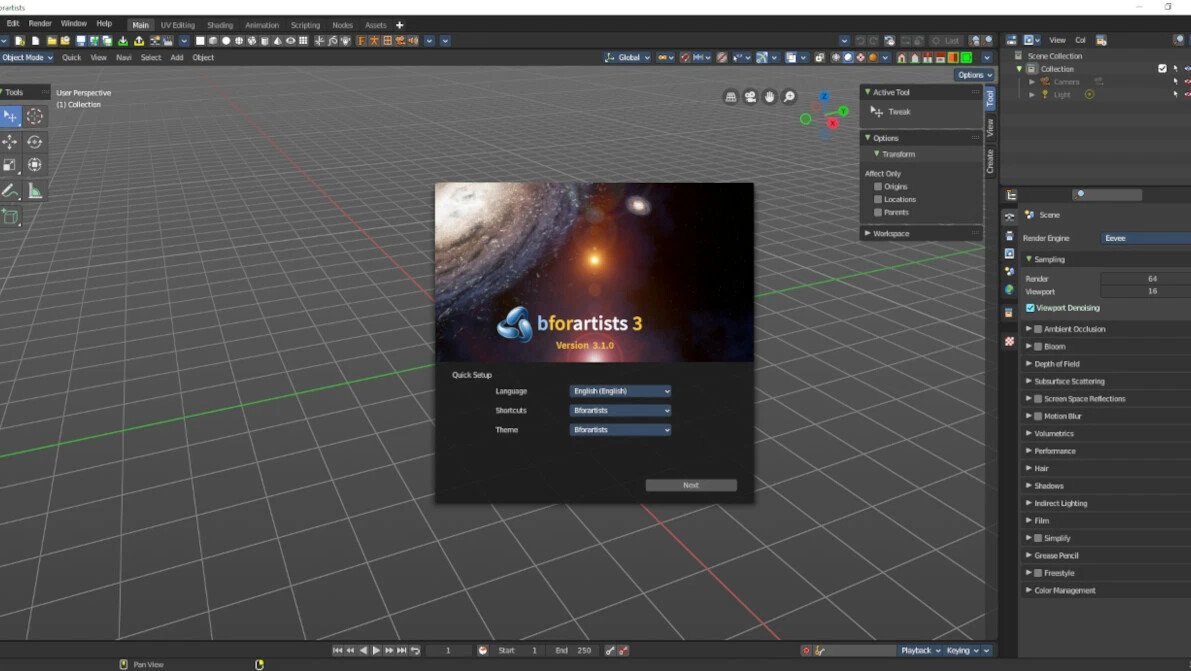1191x671 pixels.
Task: Uncheck Viewport Denoising
Action: click(x=1030, y=309)
